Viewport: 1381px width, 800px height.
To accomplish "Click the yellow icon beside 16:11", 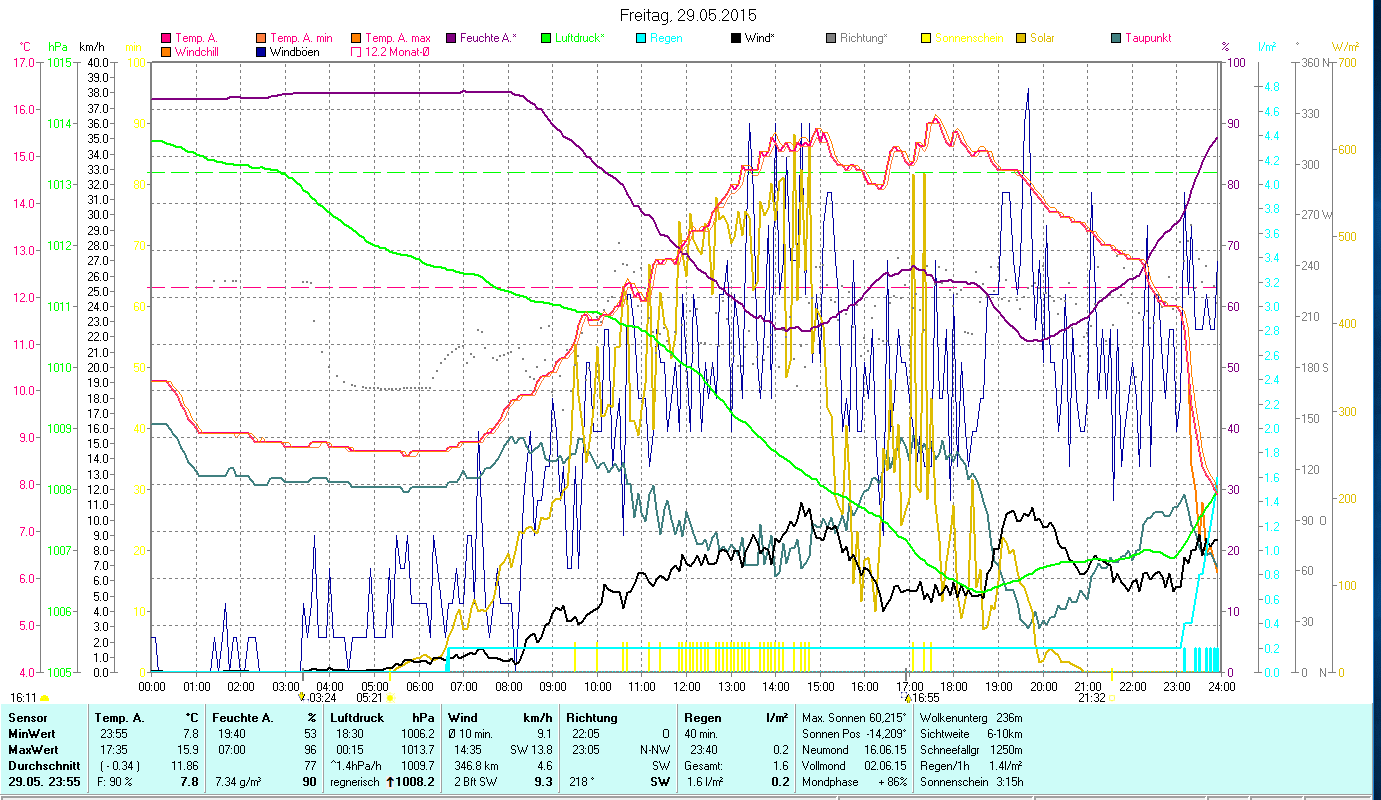I will point(44,698).
